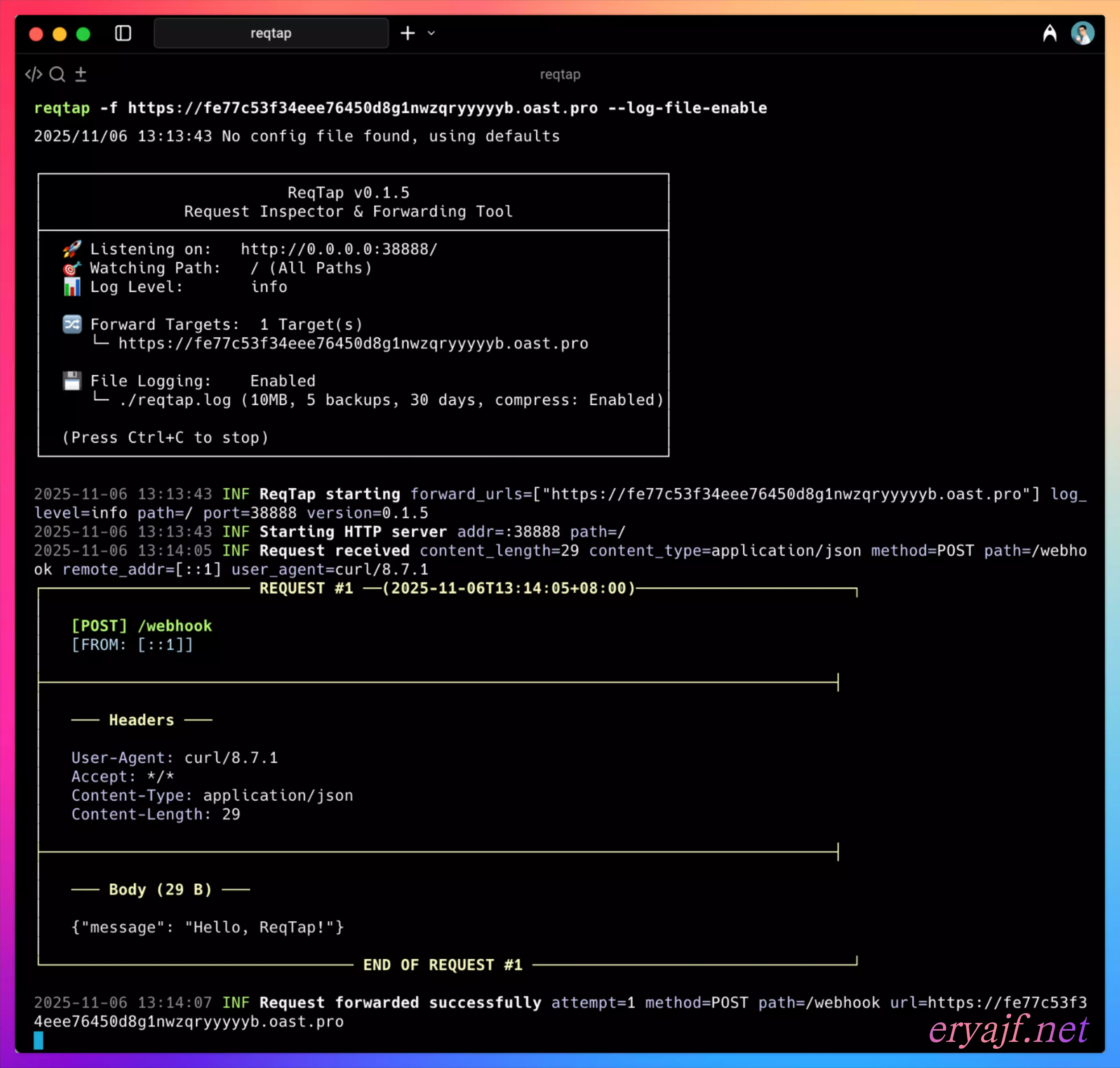The image size is (1120, 1068).
Task: Open the ./reqtap.log file path
Action: (x=175, y=400)
